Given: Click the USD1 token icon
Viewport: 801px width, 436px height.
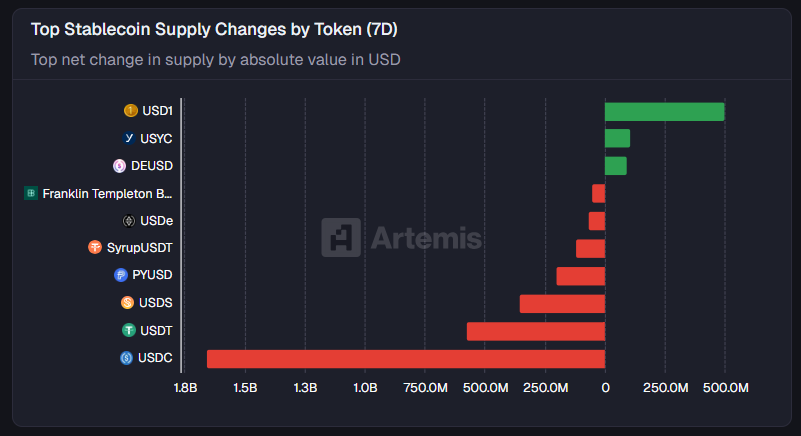Looking at the screenshot, I should pyautogui.click(x=130, y=111).
